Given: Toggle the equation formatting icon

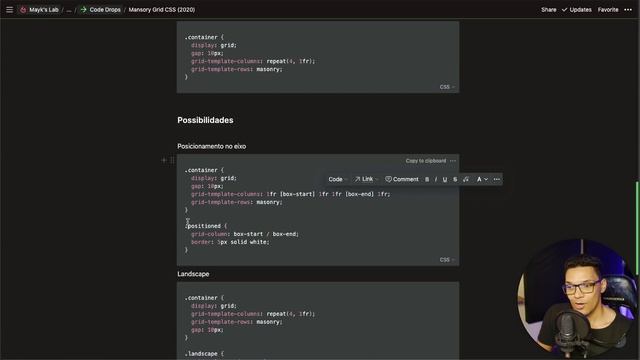Looking at the screenshot, I should pos(466,179).
